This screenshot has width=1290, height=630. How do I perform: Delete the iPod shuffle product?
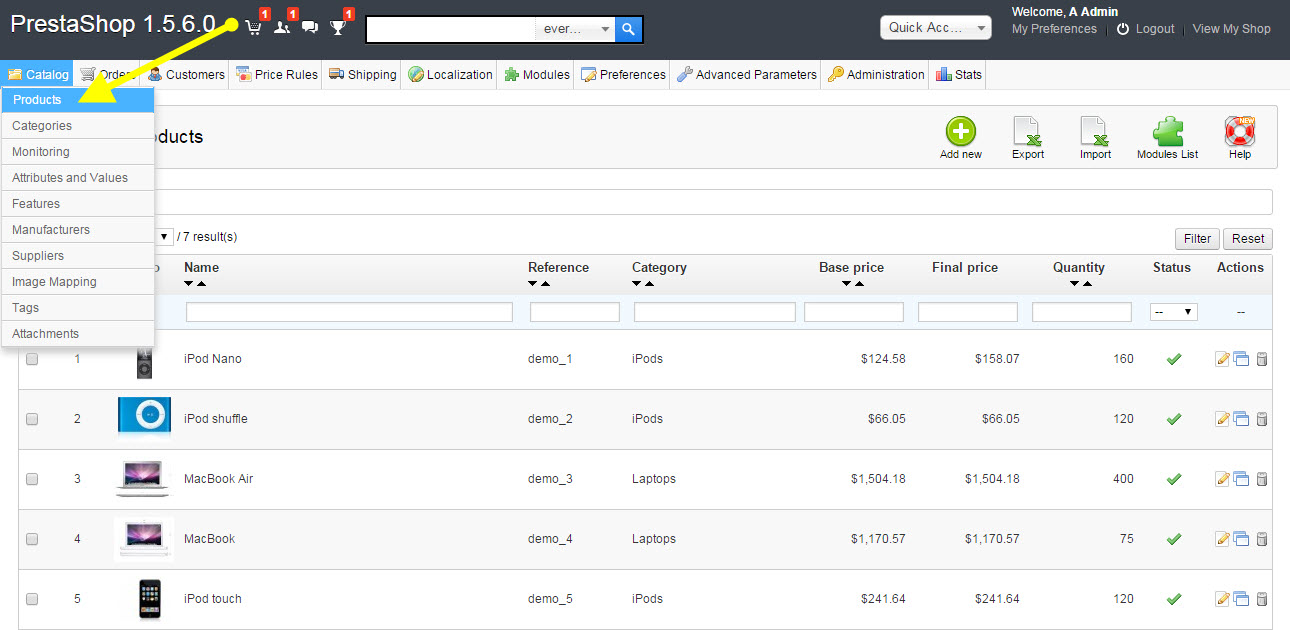[x=1261, y=419]
